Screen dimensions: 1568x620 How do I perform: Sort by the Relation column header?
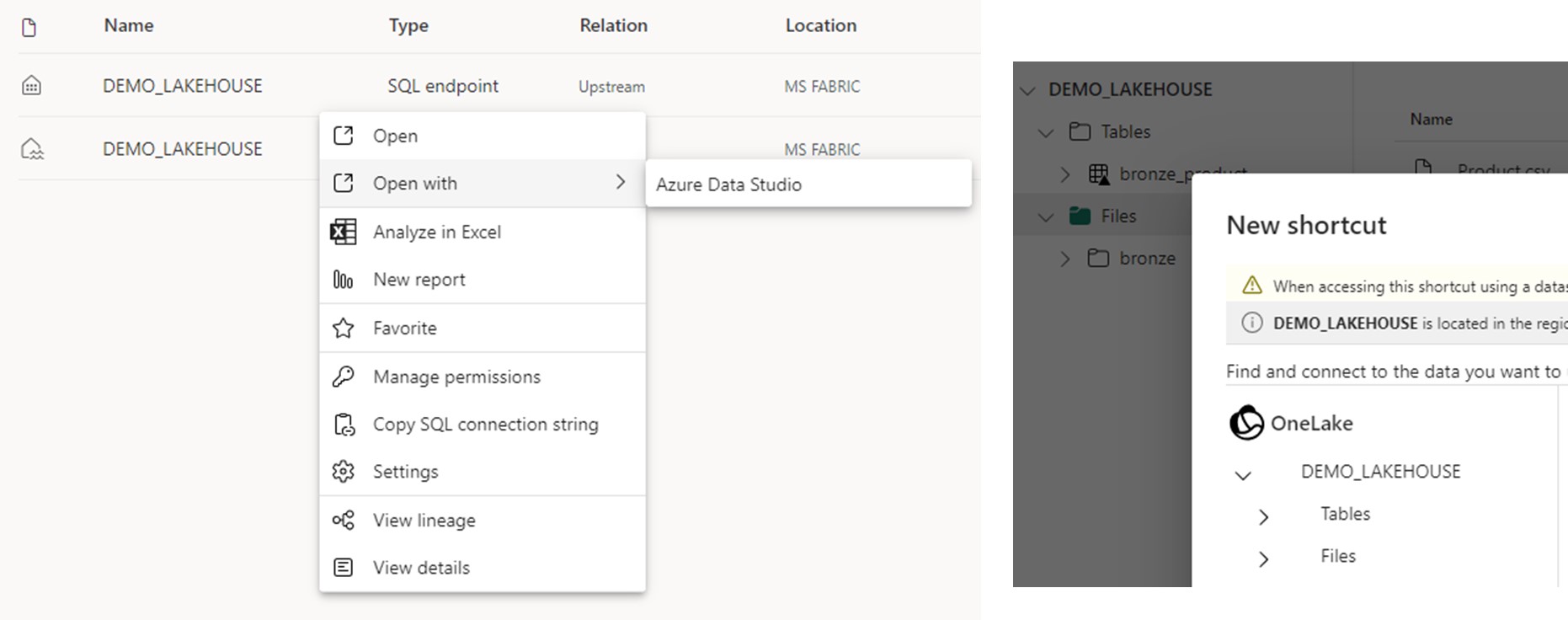(x=613, y=25)
